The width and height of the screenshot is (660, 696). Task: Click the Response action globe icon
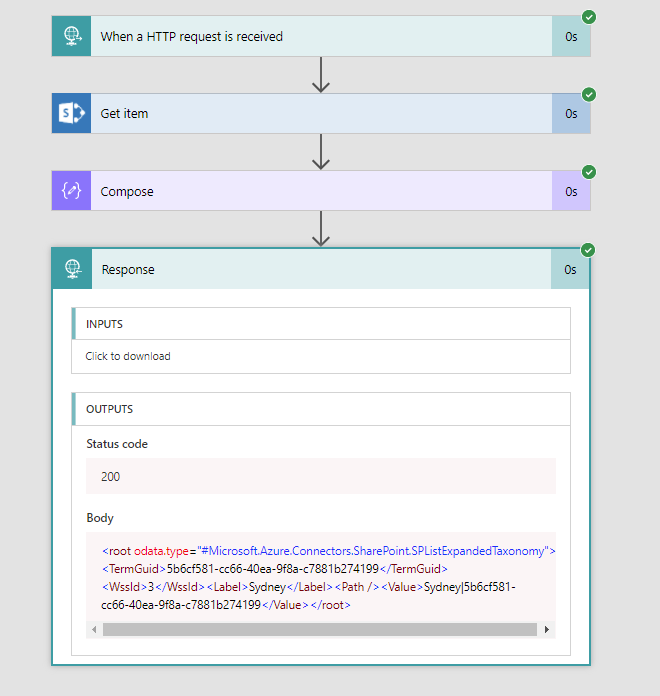pyautogui.click(x=72, y=269)
